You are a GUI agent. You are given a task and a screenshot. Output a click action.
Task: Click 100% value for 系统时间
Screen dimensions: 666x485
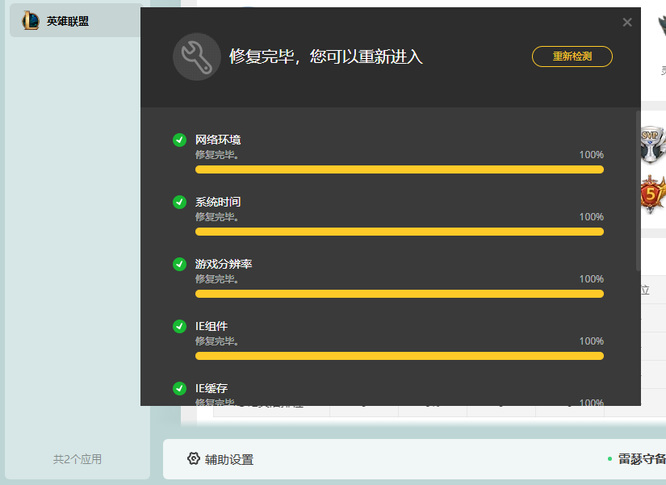click(592, 217)
